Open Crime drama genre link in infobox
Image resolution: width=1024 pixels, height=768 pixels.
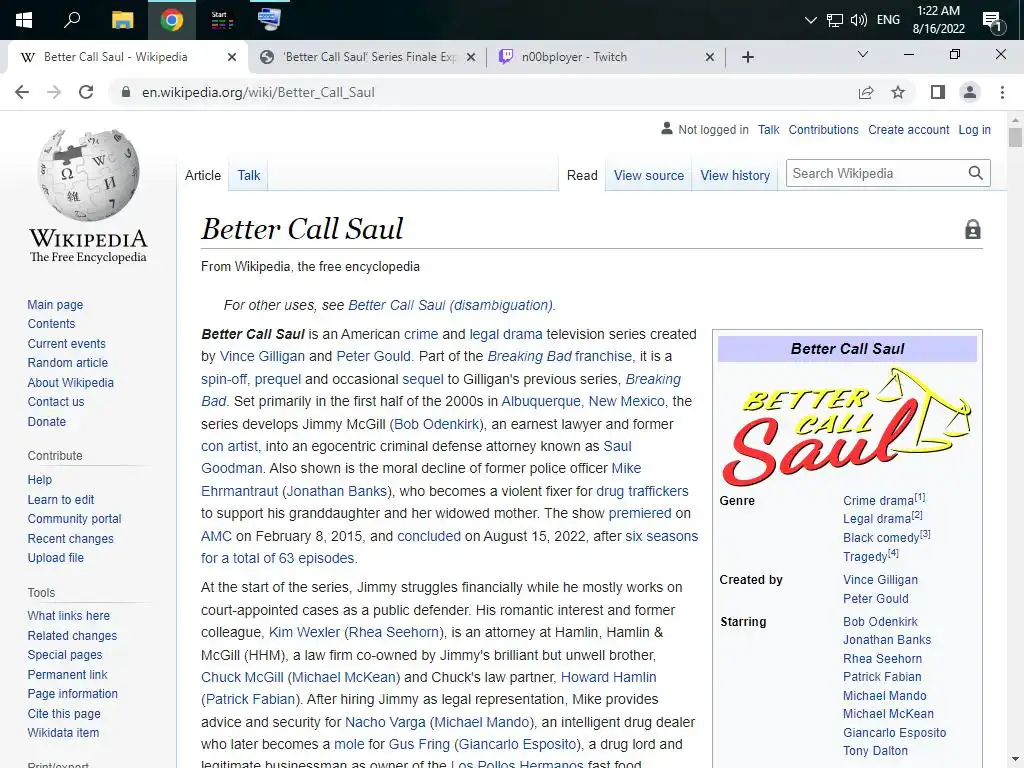tap(878, 501)
